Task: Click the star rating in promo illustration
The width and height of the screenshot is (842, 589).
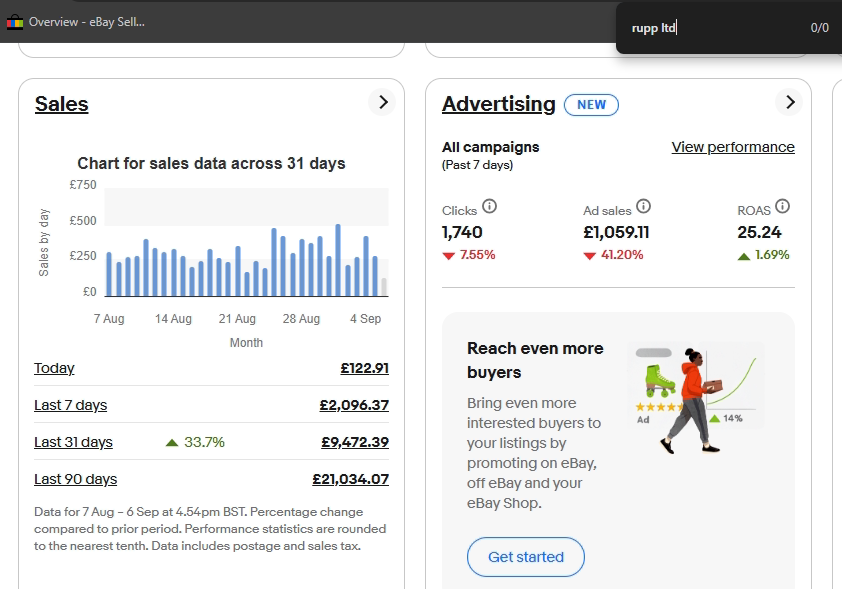Action: [659, 407]
